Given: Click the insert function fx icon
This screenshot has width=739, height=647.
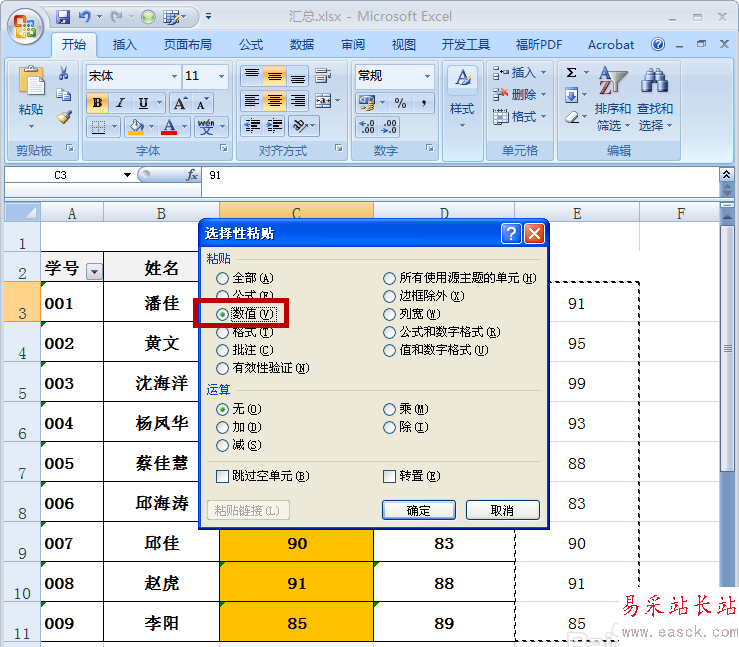Looking at the screenshot, I should pos(191,175).
